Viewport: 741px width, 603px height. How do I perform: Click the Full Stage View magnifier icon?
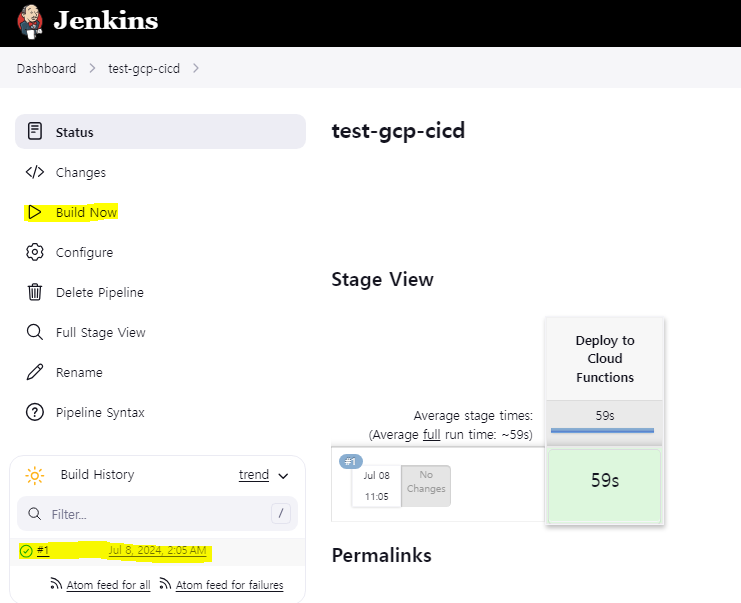(35, 332)
